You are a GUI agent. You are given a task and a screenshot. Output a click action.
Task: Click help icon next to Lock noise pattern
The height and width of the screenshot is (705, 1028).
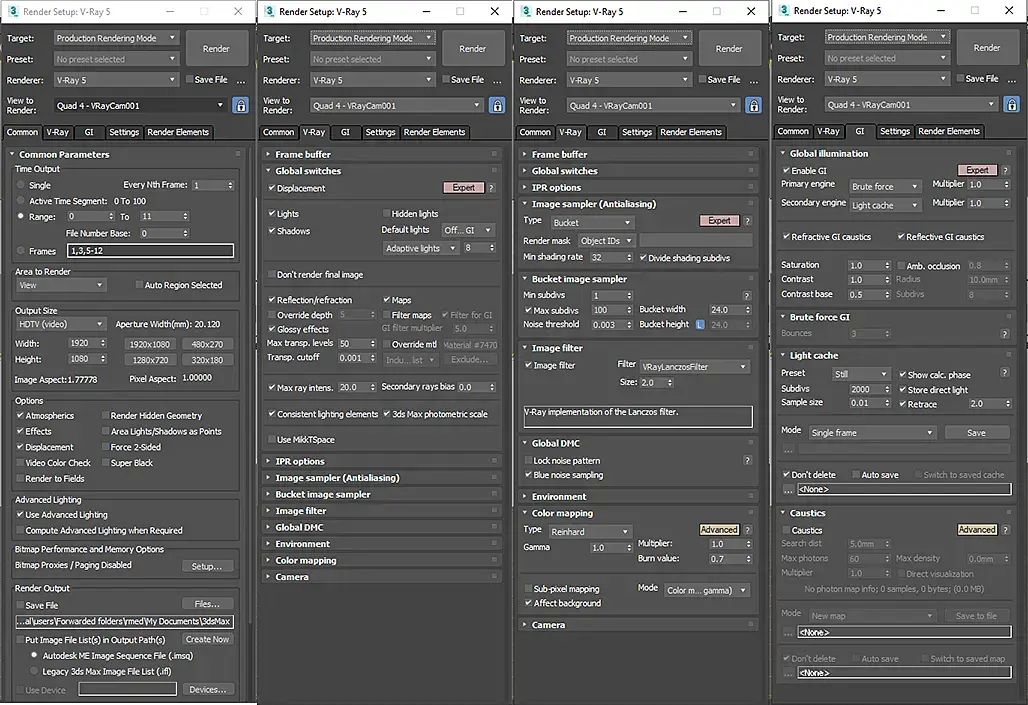coord(747,460)
